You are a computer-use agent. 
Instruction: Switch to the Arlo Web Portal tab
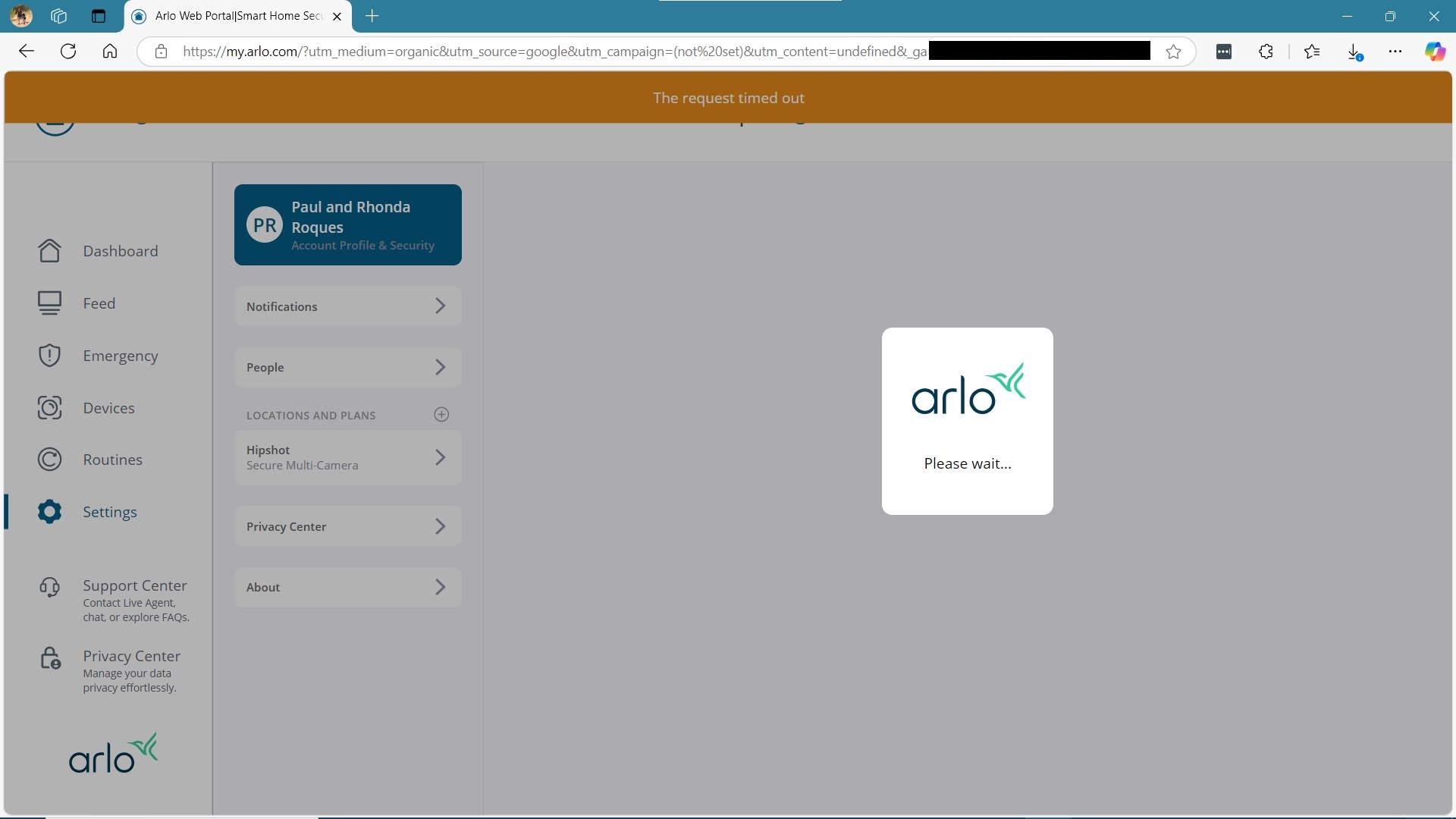tap(238, 16)
